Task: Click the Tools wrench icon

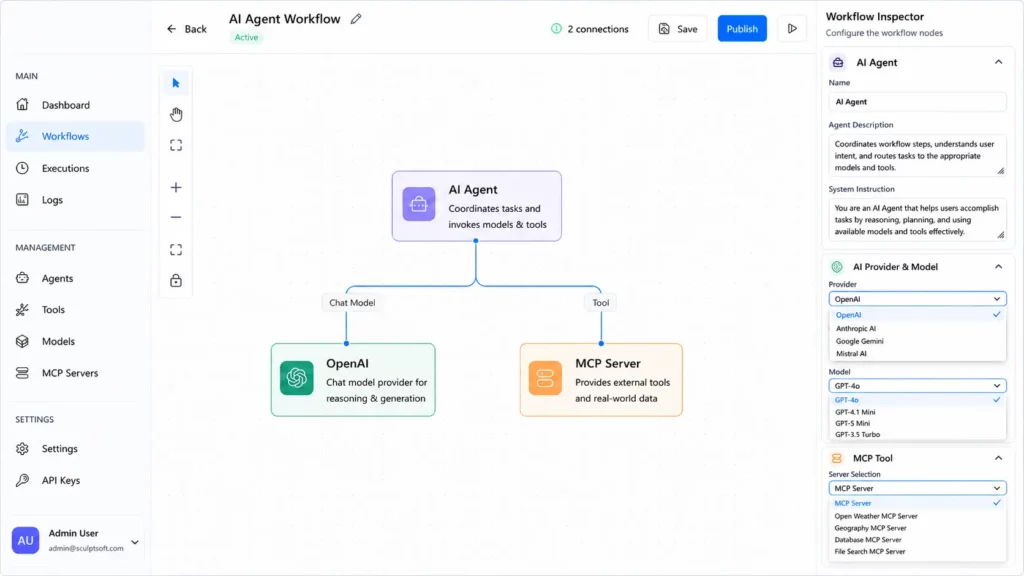Action: point(22,310)
